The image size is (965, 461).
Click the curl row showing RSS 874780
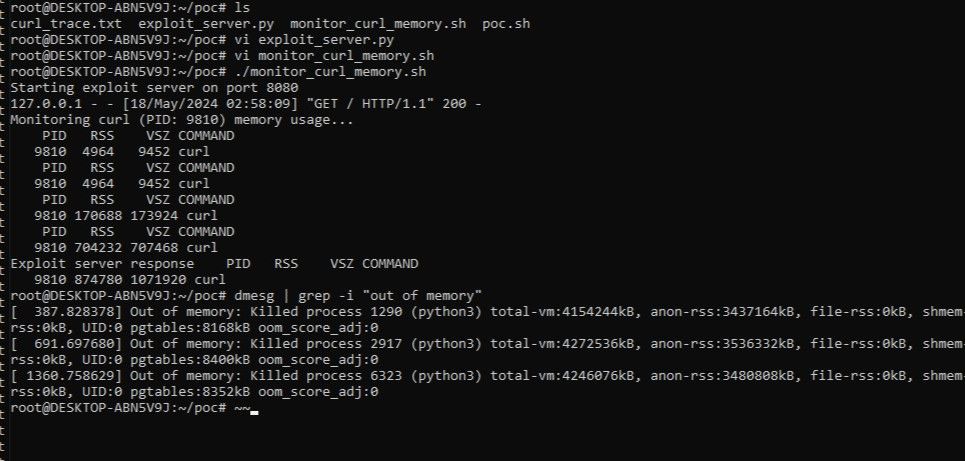point(129,280)
